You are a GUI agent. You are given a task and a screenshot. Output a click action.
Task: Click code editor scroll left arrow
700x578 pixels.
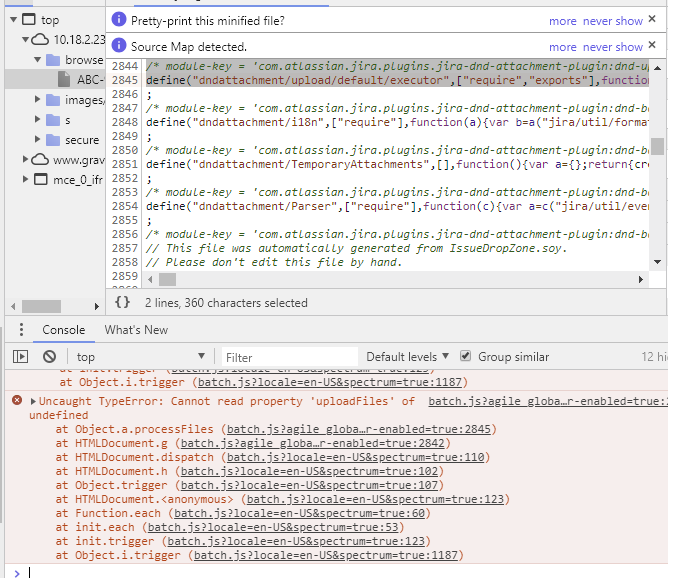(x=150, y=279)
